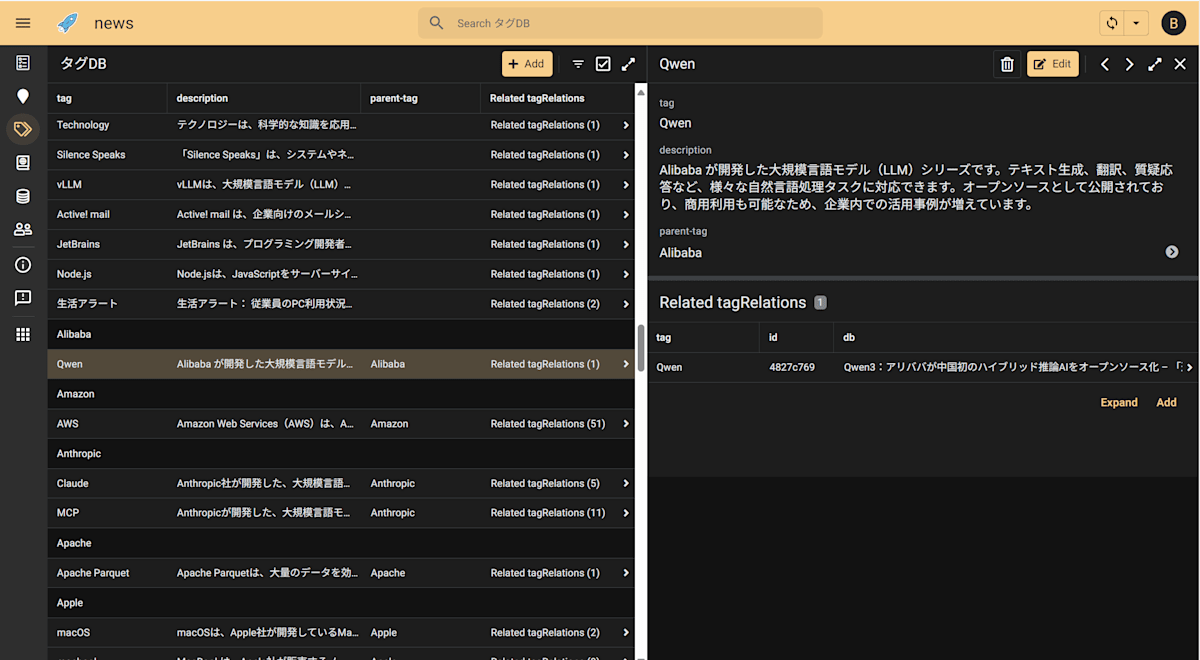This screenshot has height=660, width=1200.
Task: Open parent-tag Alibaba via round arrow
Action: coord(1172,252)
